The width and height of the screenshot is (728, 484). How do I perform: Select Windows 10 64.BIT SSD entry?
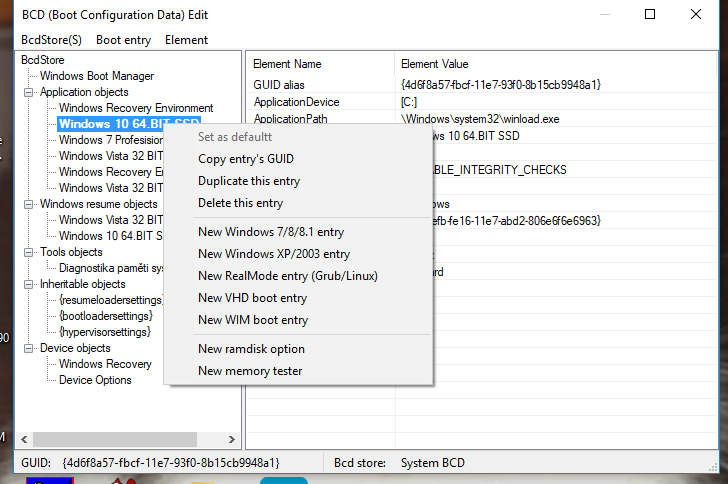coord(129,124)
